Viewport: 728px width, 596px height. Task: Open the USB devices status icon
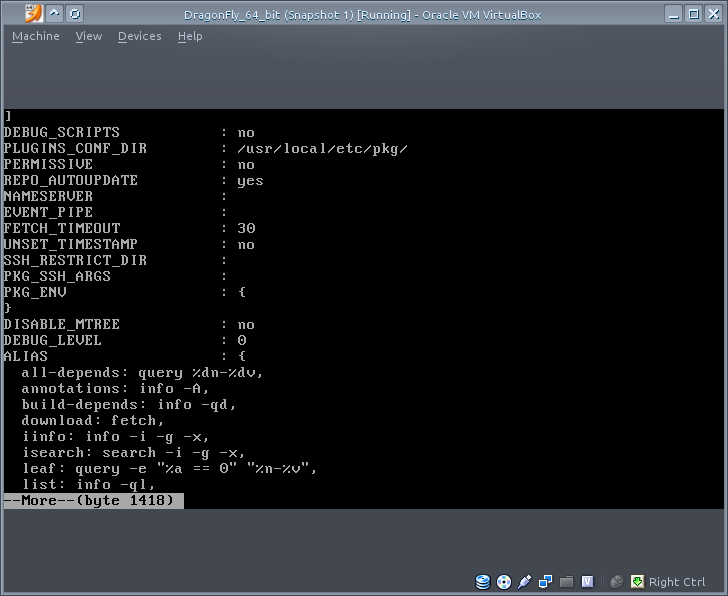(x=525, y=582)
